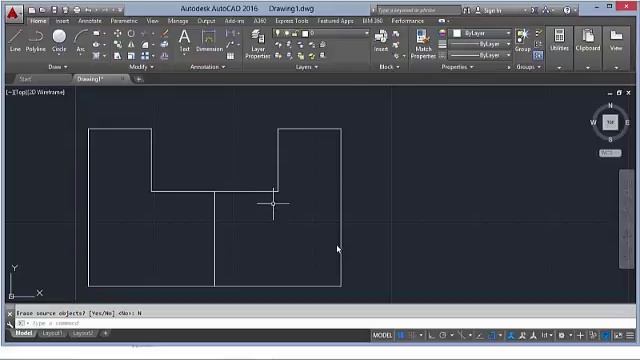Image resolution: width=640 pixels, height=360 pixels.
Task: Insert a Table from Annotation panel
Action: pos(231,56)
